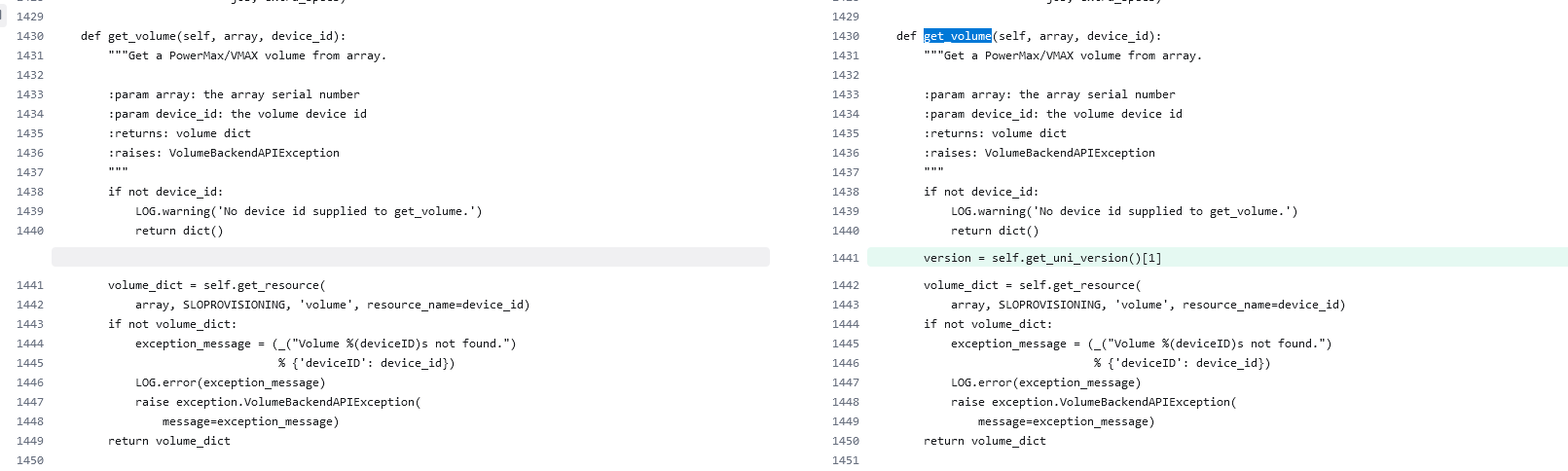Click line number 1430 in the right diff pane
Screen dimensions: 1568x471
[x=846, y=36]
